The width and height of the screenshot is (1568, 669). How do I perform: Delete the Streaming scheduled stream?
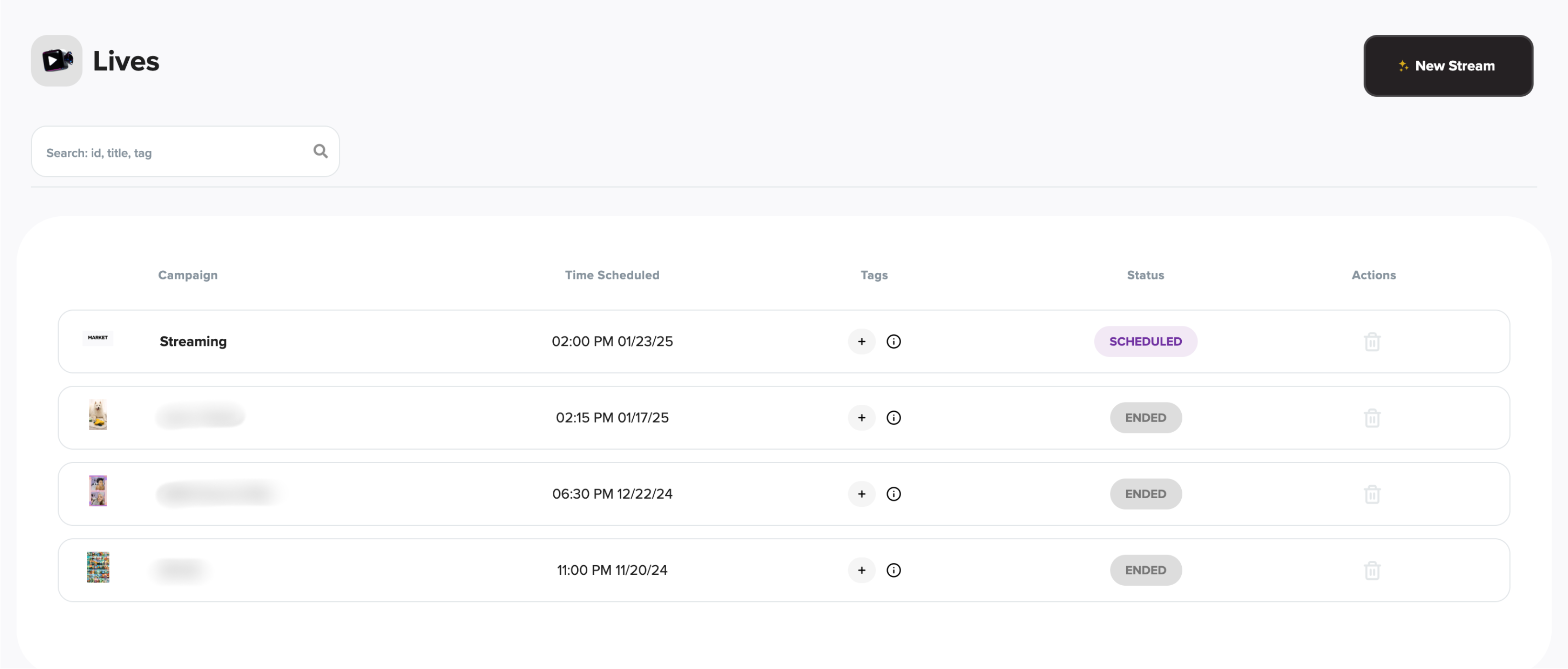coord(1371,342)
